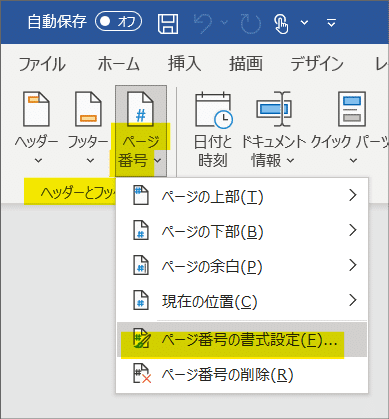Click the クイック パーツ document icon
Screen dimensions: 389x419
coord(352,109)
